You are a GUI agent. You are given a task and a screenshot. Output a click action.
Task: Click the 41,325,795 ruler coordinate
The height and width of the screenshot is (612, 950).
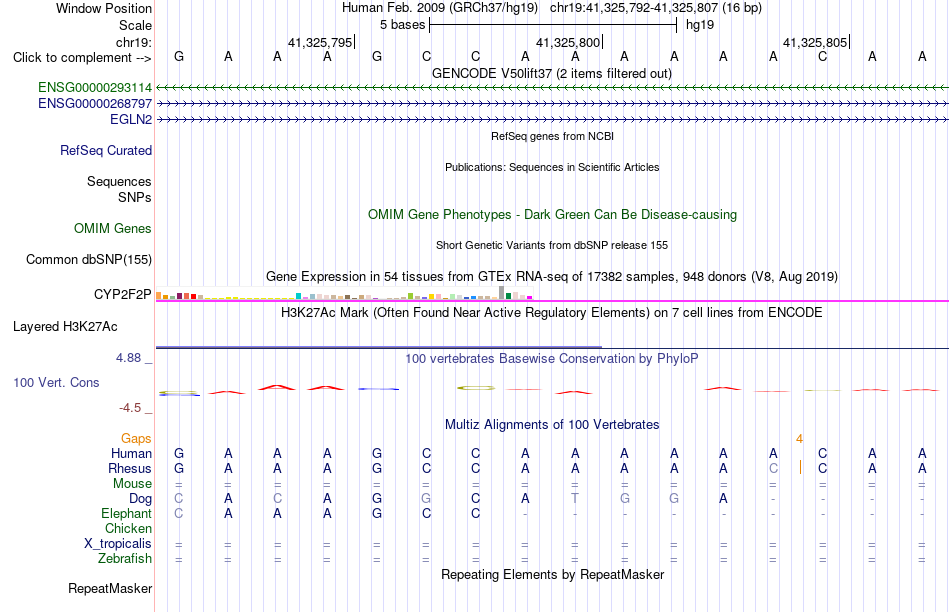click(x=320, y=42)
